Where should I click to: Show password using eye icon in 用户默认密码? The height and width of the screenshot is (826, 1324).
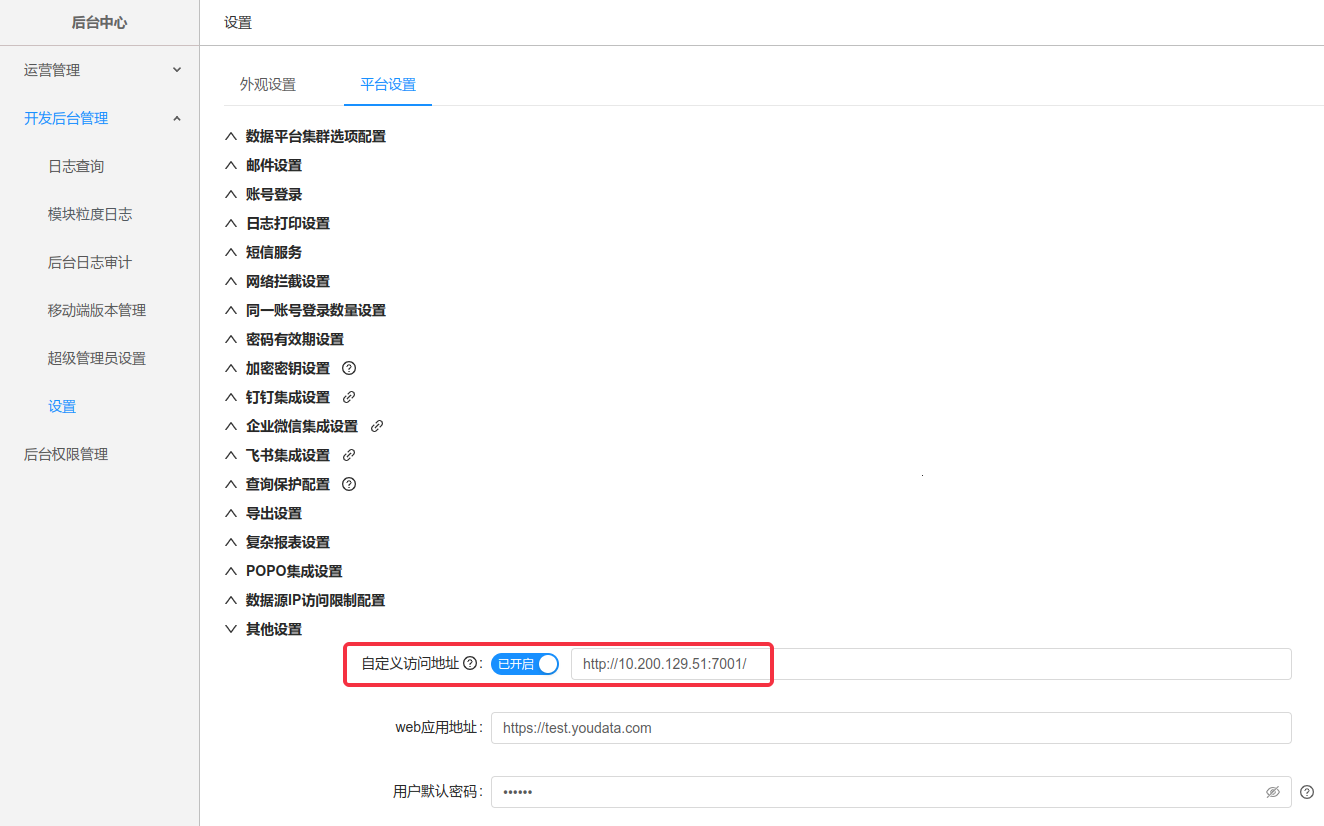click(1272, 792)
